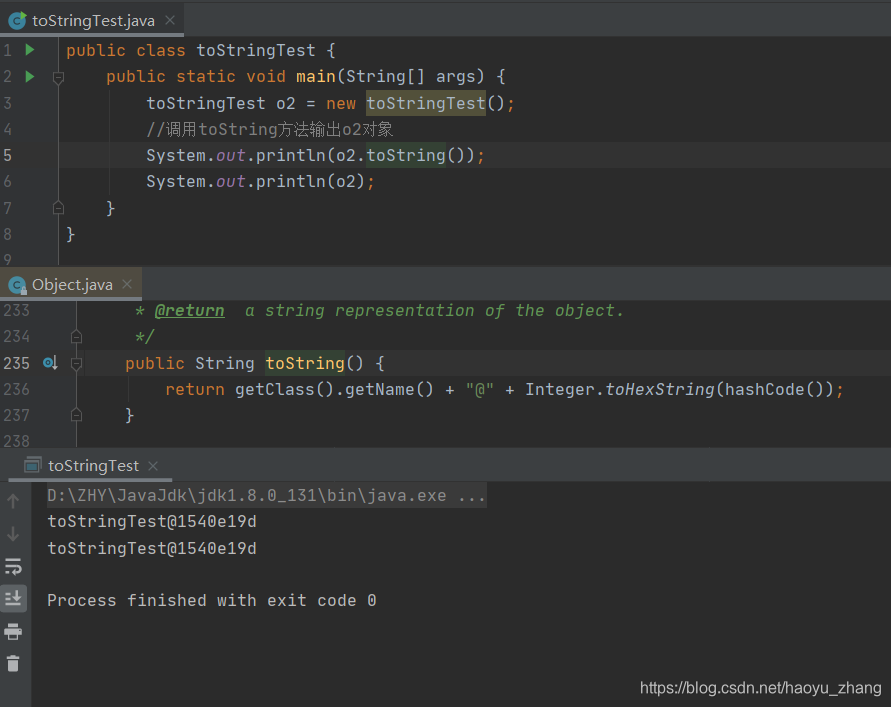
Task: Run main method from line 2 gutter arrow
Action: pyautogui.click(x=30, y=76)
